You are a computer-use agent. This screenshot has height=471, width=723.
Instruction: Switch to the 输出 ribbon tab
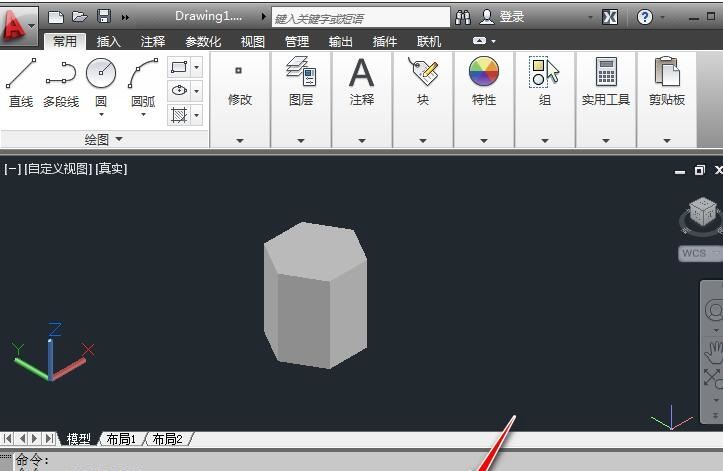pos(341,42)
